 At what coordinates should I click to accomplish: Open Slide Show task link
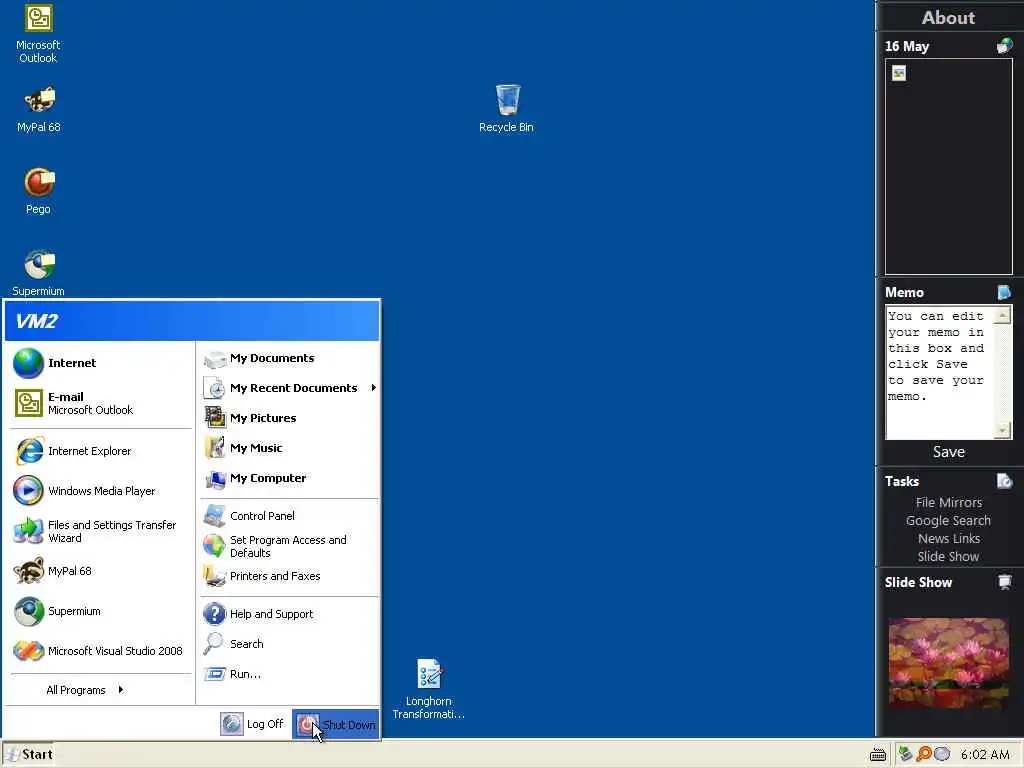pyautogui.click(x=948, y=556)
